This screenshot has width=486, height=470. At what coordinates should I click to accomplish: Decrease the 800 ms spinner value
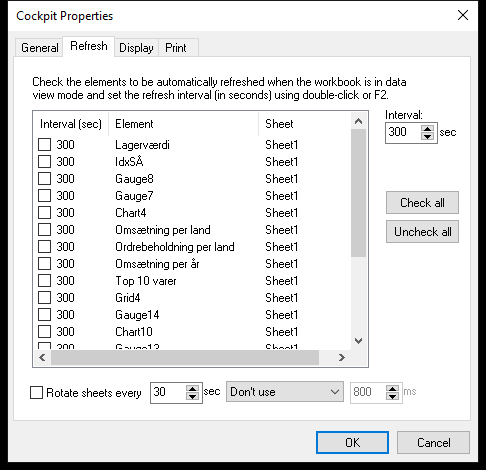392,396
